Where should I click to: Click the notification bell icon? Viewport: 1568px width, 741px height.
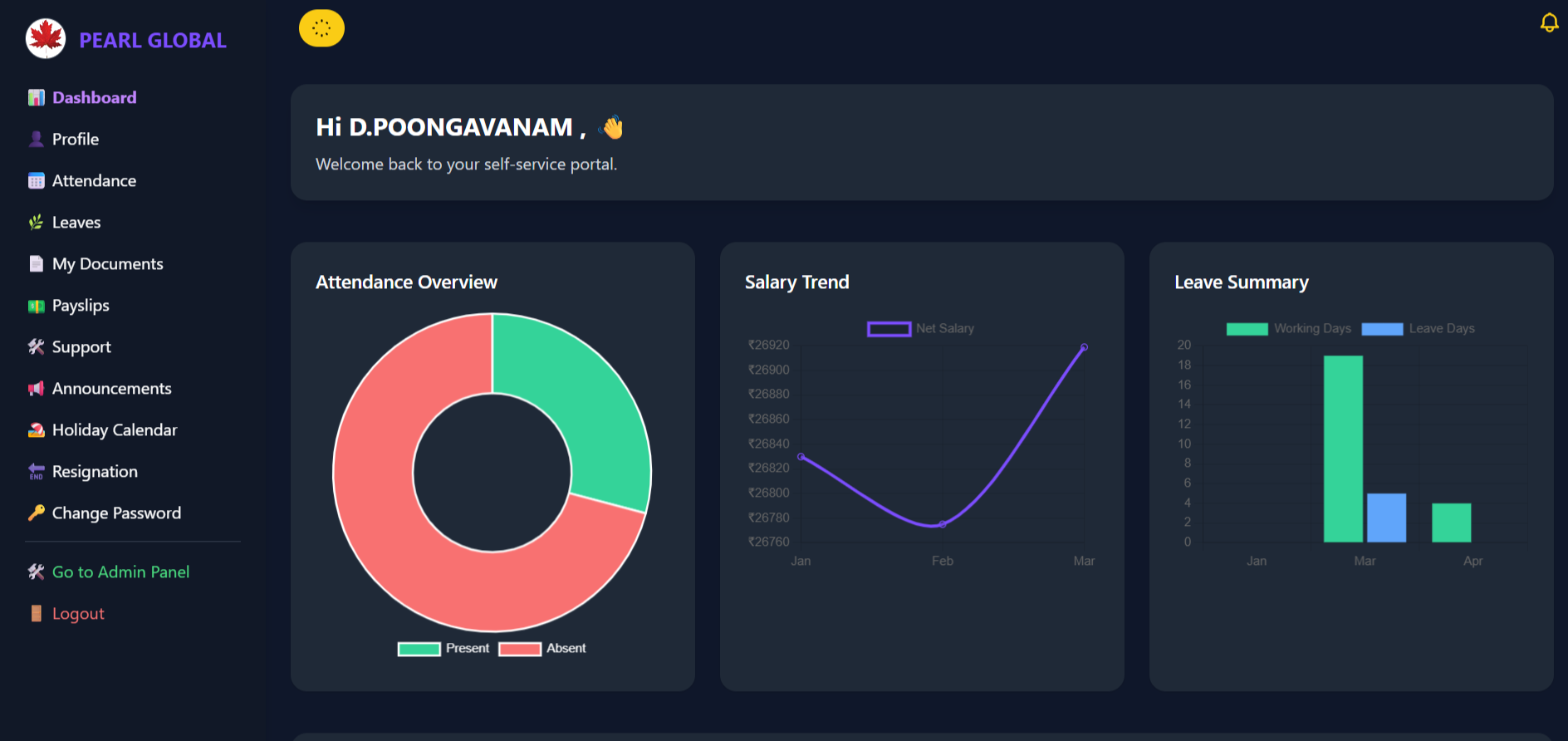pos(1549,23)
